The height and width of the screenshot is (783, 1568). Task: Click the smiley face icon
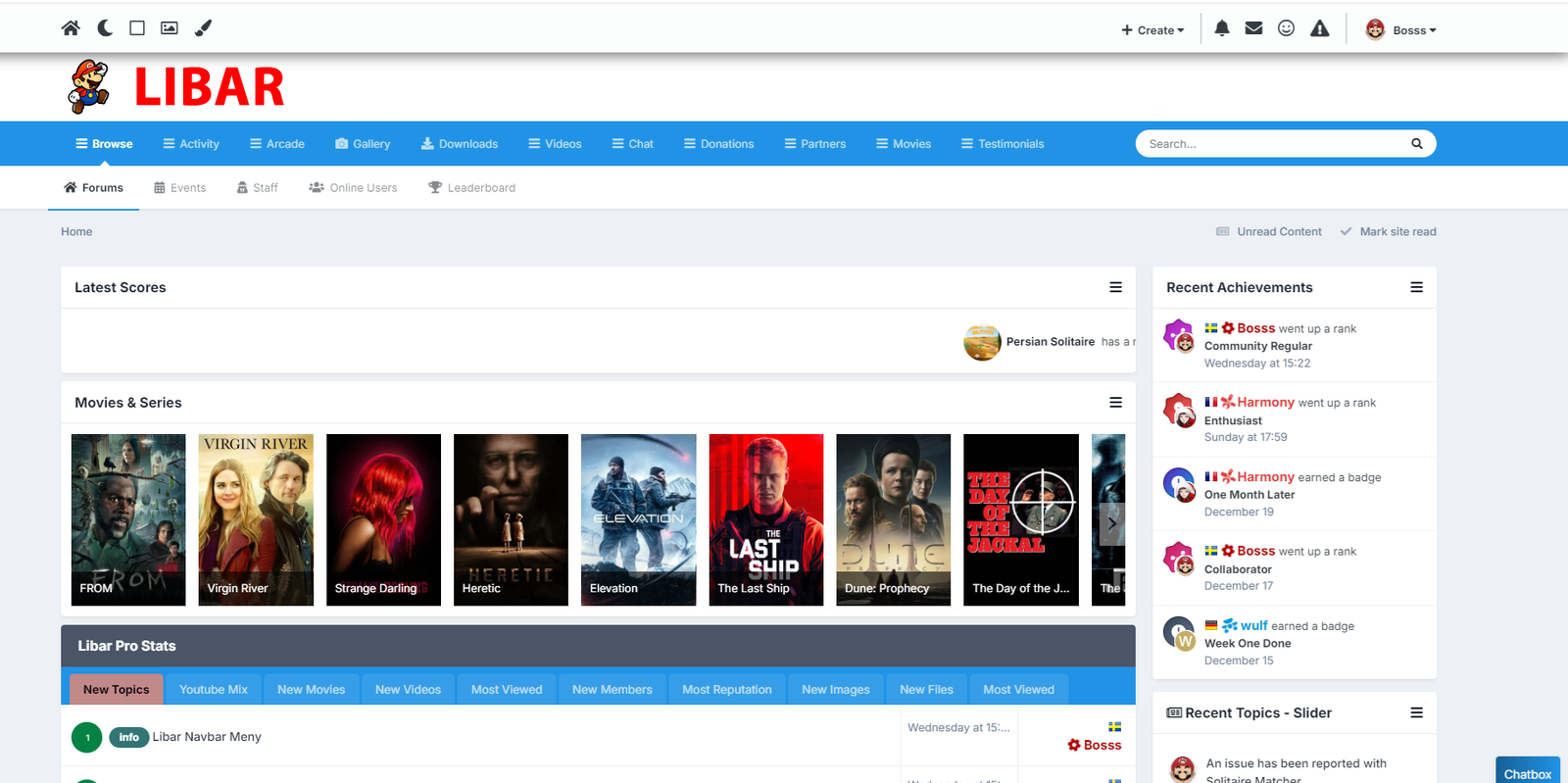pyautogui.click(x=1287, y=29)
